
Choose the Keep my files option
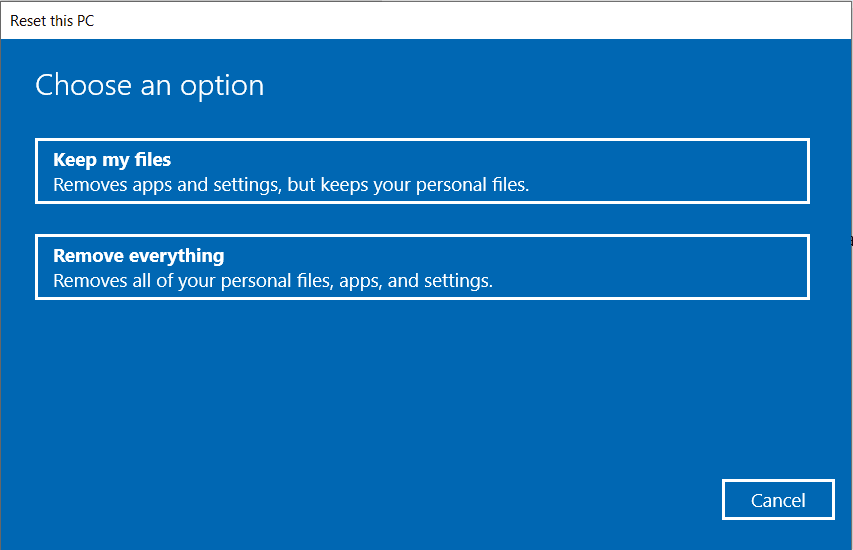tap(421, 171)
